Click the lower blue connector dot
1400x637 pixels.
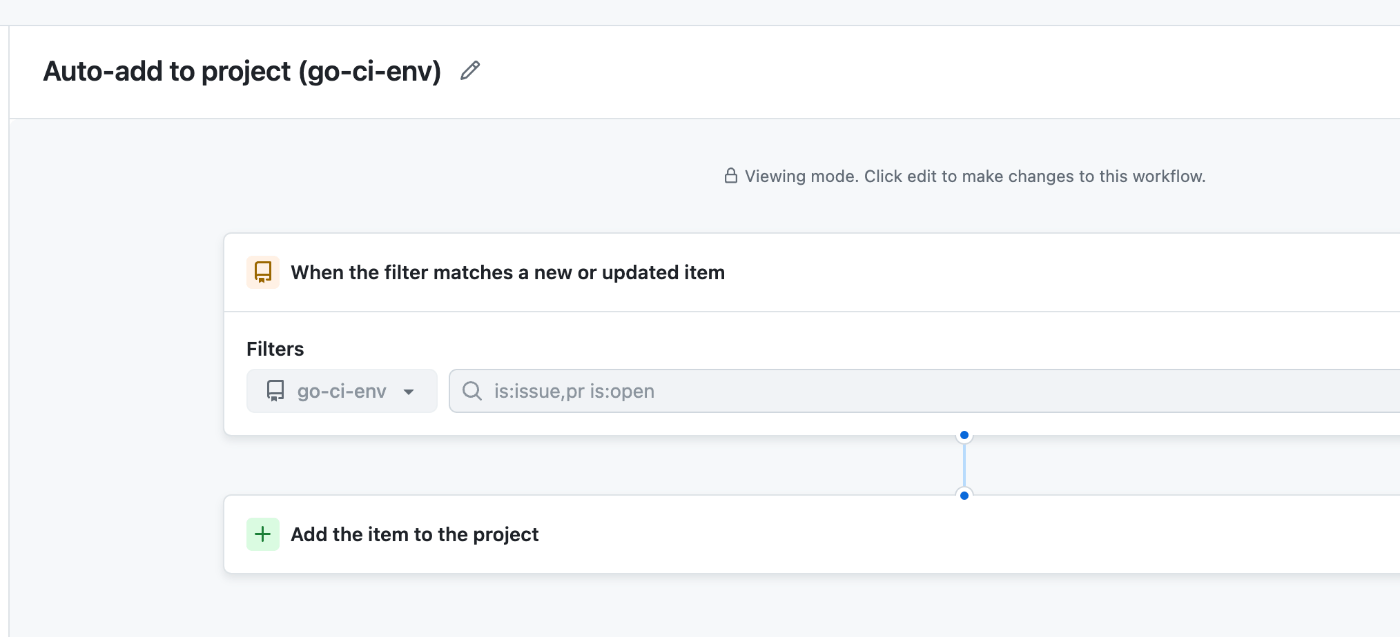click(x=964, y=495)
